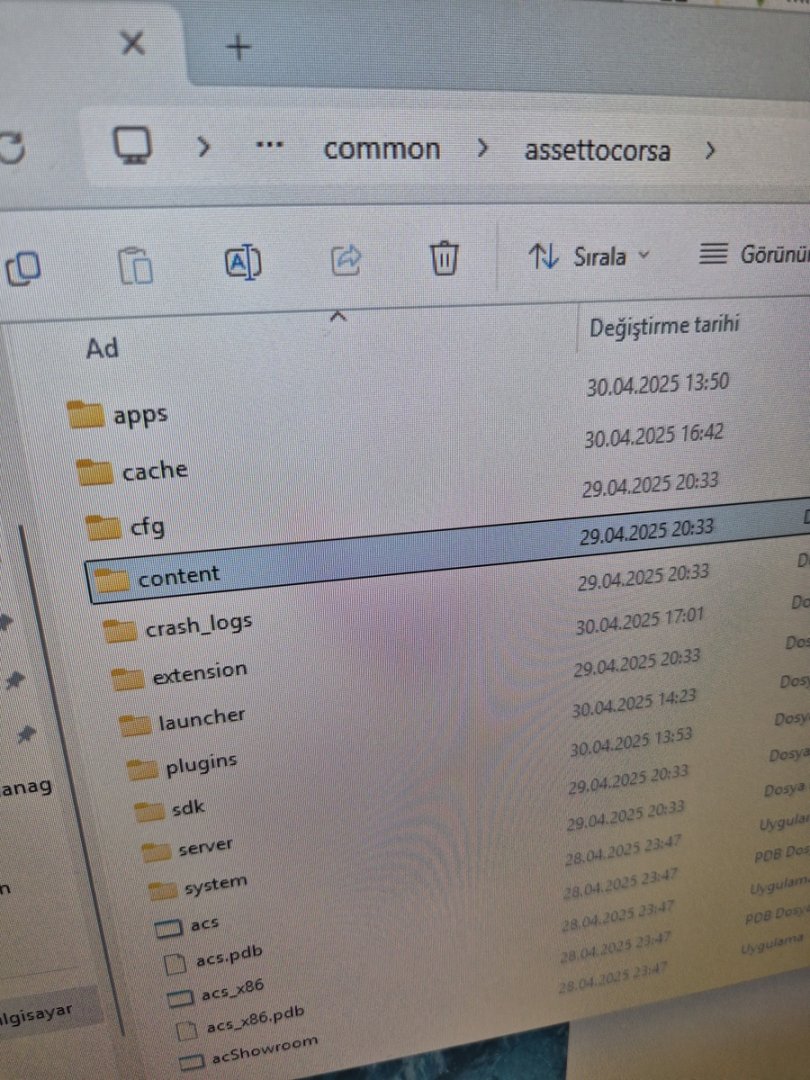Open a new File Explorer tab
This screenshot has height=1080, width=810.
238,47
